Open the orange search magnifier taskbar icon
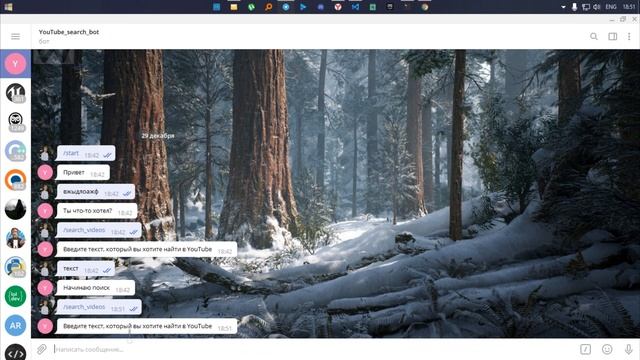The width and height of the screenshot is (640, 360). (x=269, y=7)
